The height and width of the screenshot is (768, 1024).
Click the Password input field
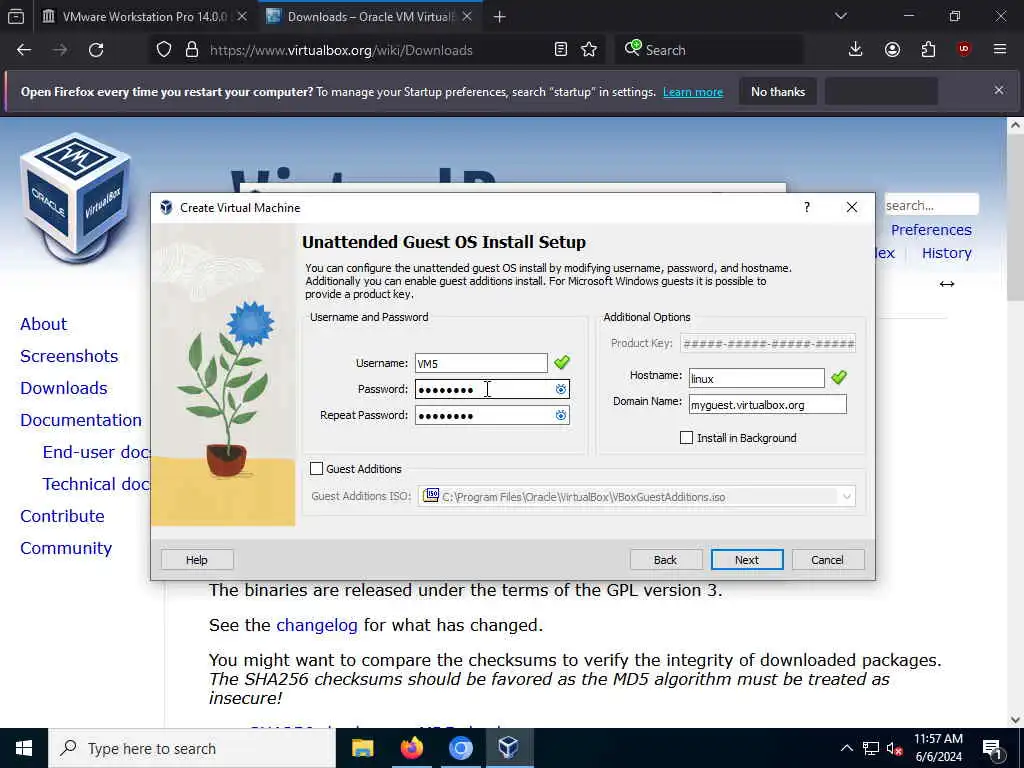(492, 389)
